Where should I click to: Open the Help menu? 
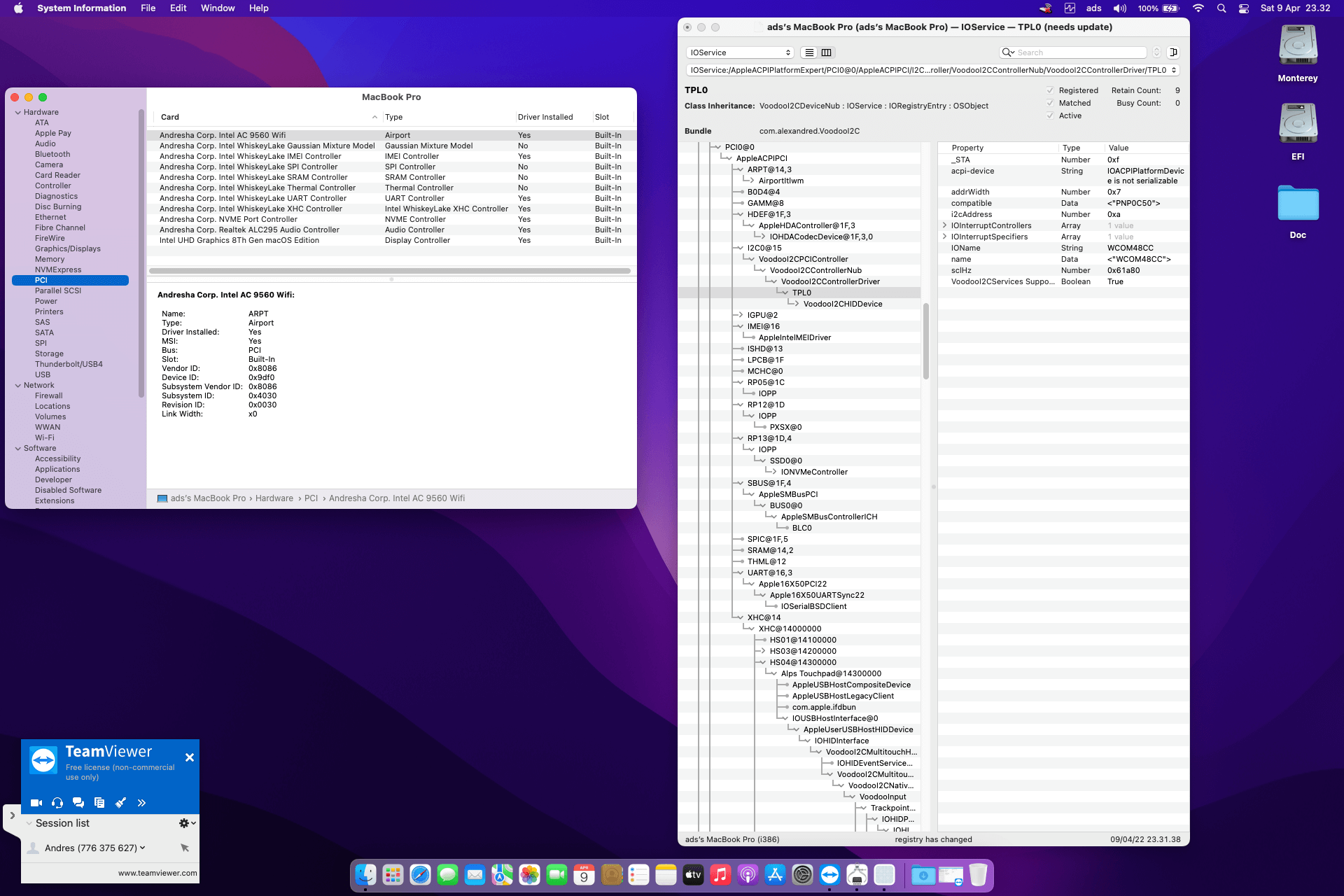[259, 8]
